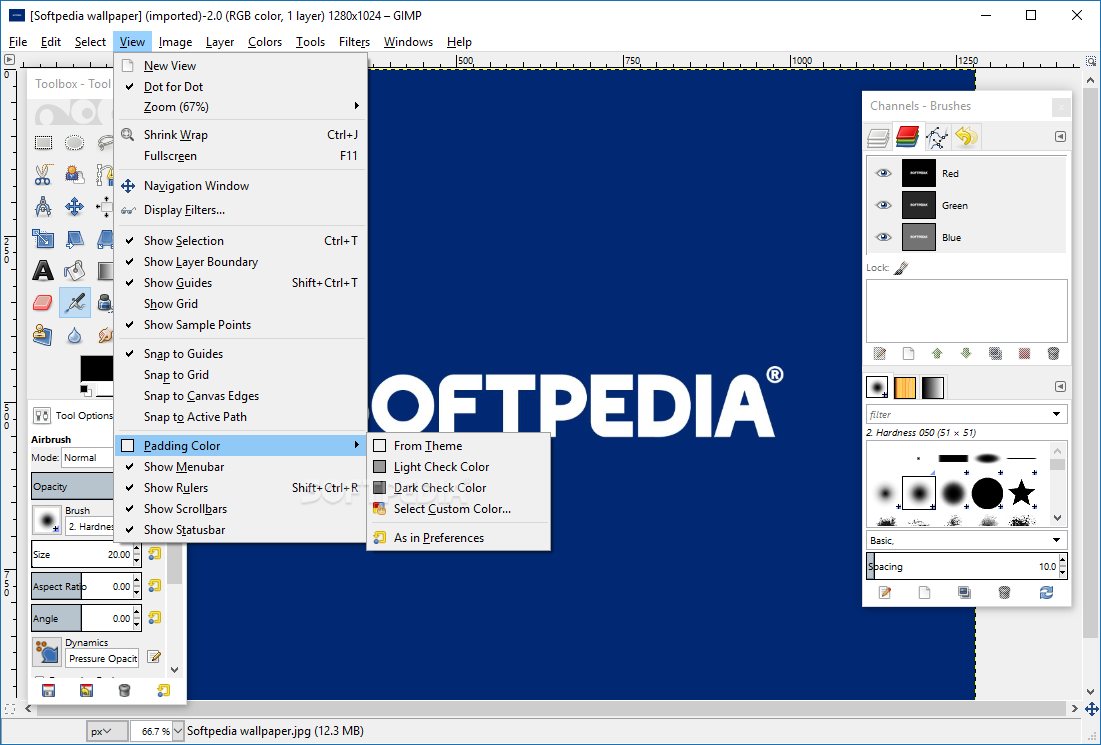Select the Move tool in toolbox
Screen dimensions: 1101x745
click(74, 206)
